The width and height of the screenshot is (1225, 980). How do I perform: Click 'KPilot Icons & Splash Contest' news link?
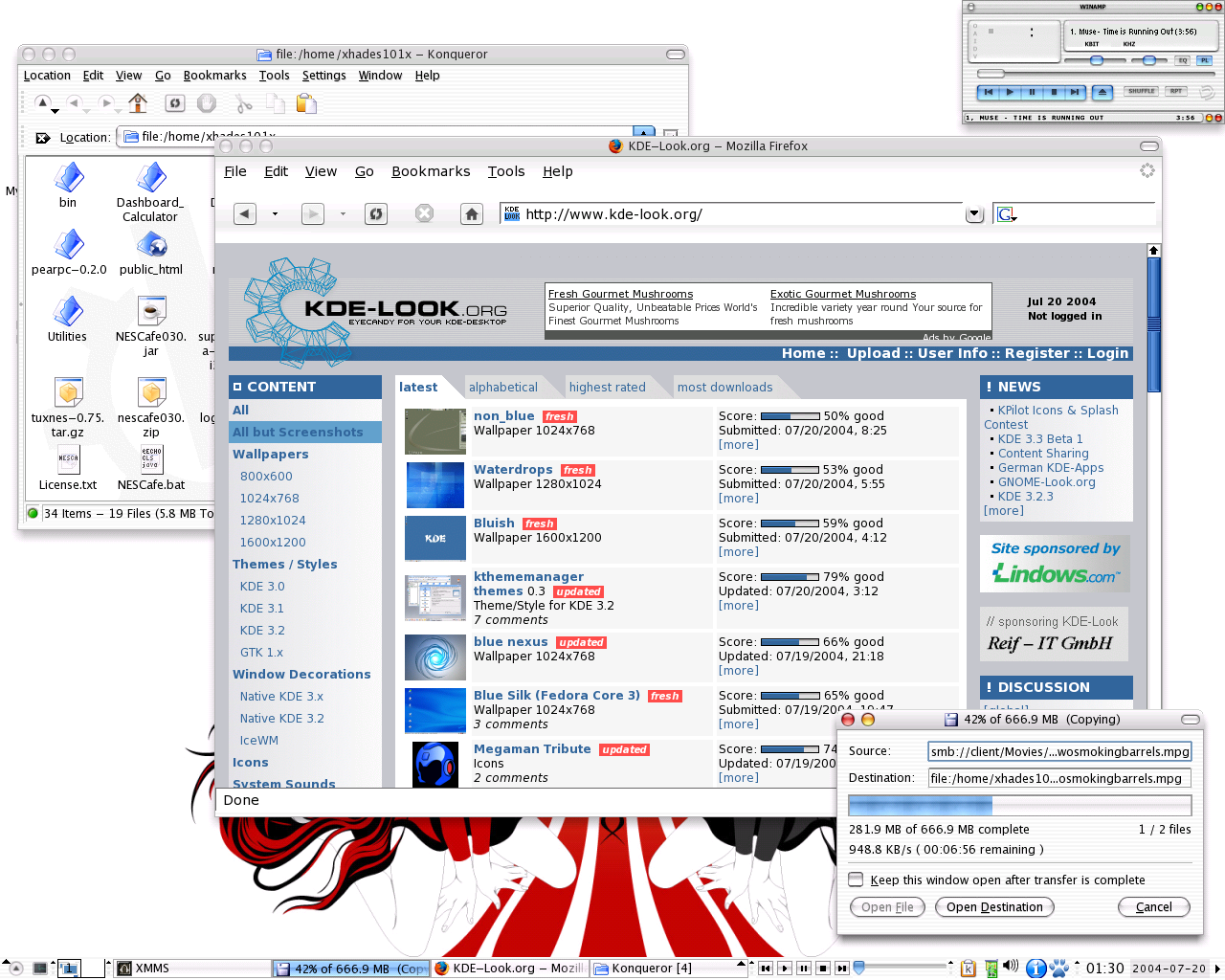tap(1051, 417)
